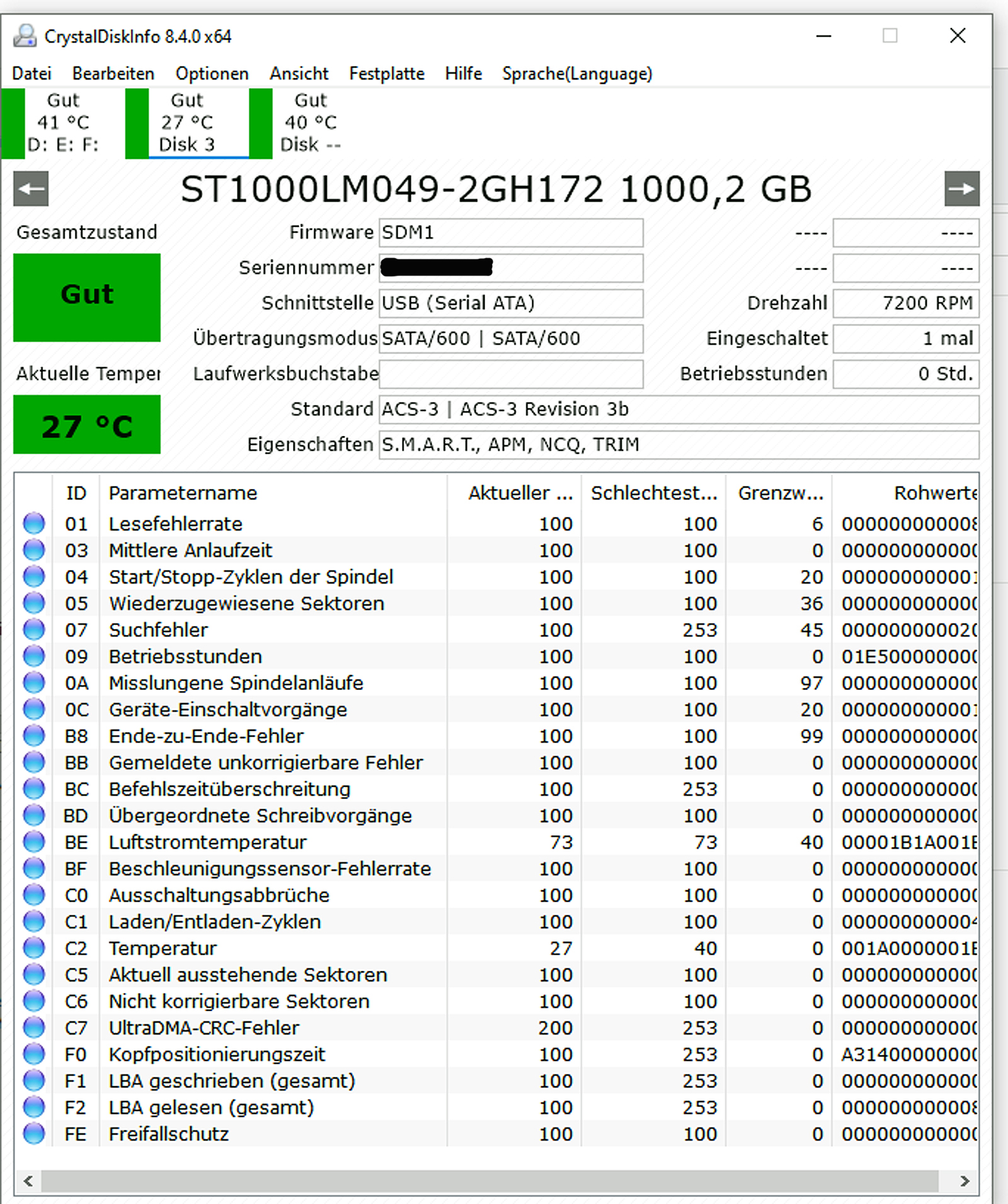This screenshot has height=1204, width=1008.
Task: Select the Betriebsstunden parameter name in table
Action: 185,656
